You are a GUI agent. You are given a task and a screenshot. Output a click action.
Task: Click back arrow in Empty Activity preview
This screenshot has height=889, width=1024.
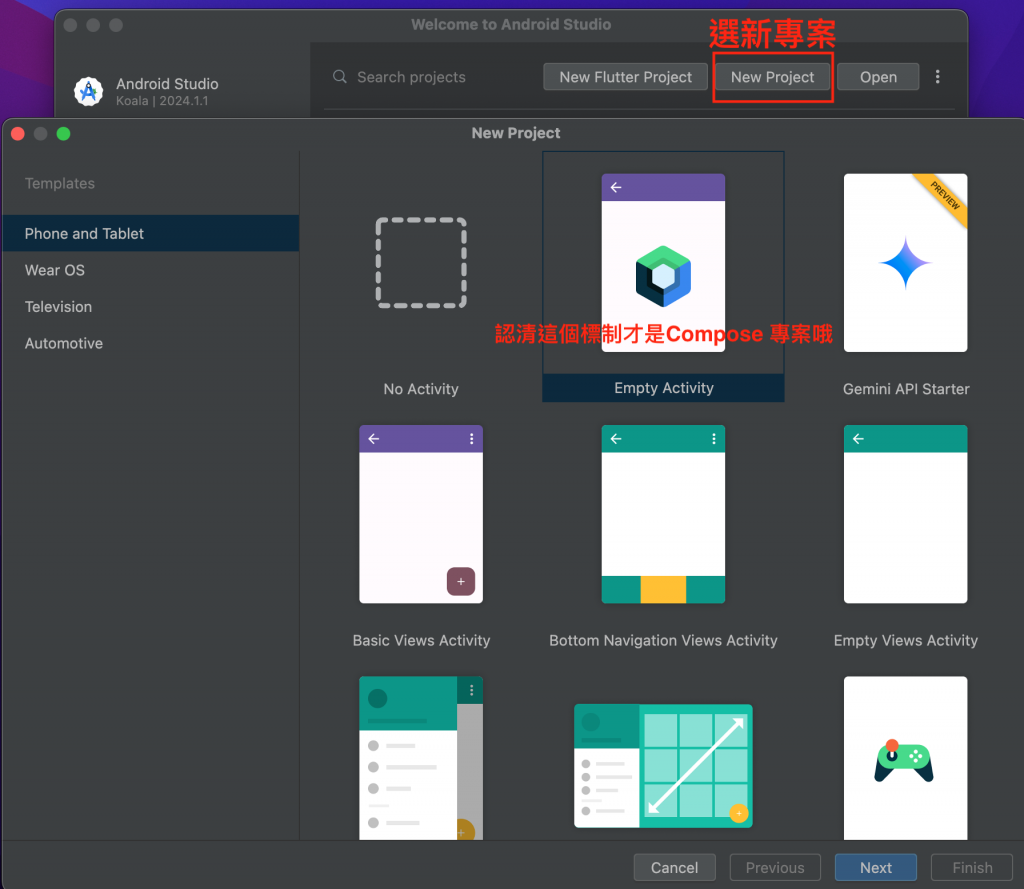click(616, 187)
